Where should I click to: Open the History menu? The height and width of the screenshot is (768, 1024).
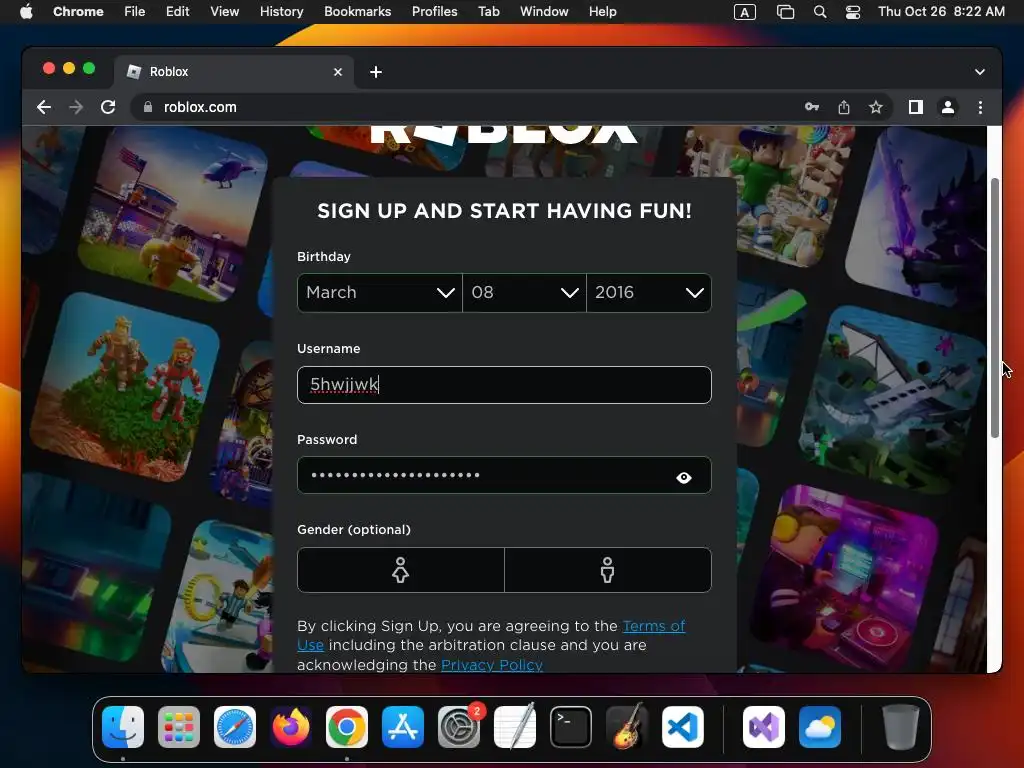281,12
